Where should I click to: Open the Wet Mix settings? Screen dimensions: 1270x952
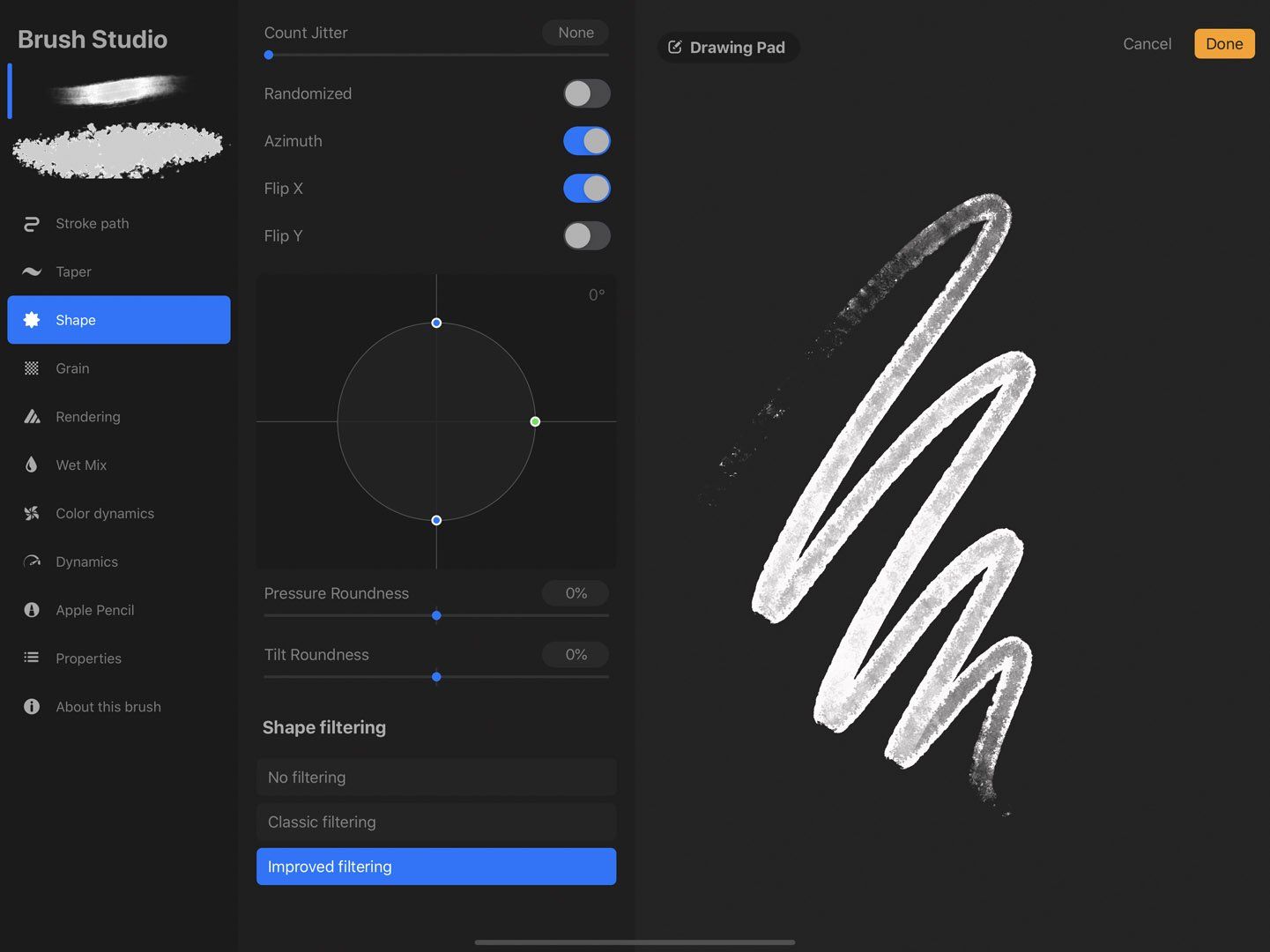click(x=80, y=465)
